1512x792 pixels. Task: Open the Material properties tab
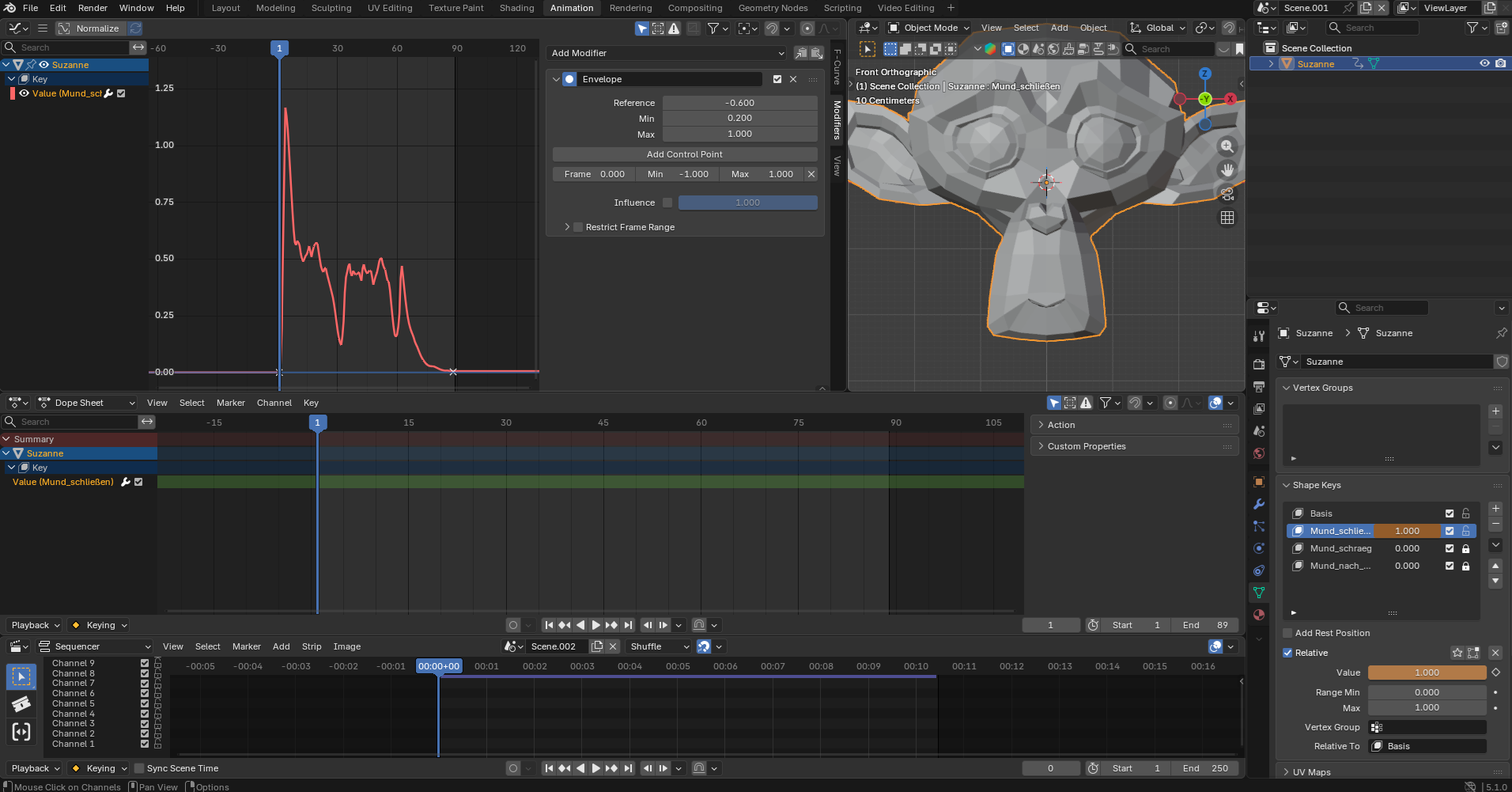tap(1259, 615)
